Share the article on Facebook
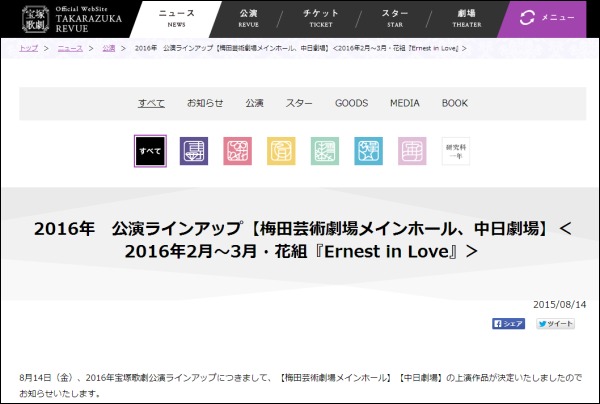This screenshot has width=600, height=404. point(509,324)
